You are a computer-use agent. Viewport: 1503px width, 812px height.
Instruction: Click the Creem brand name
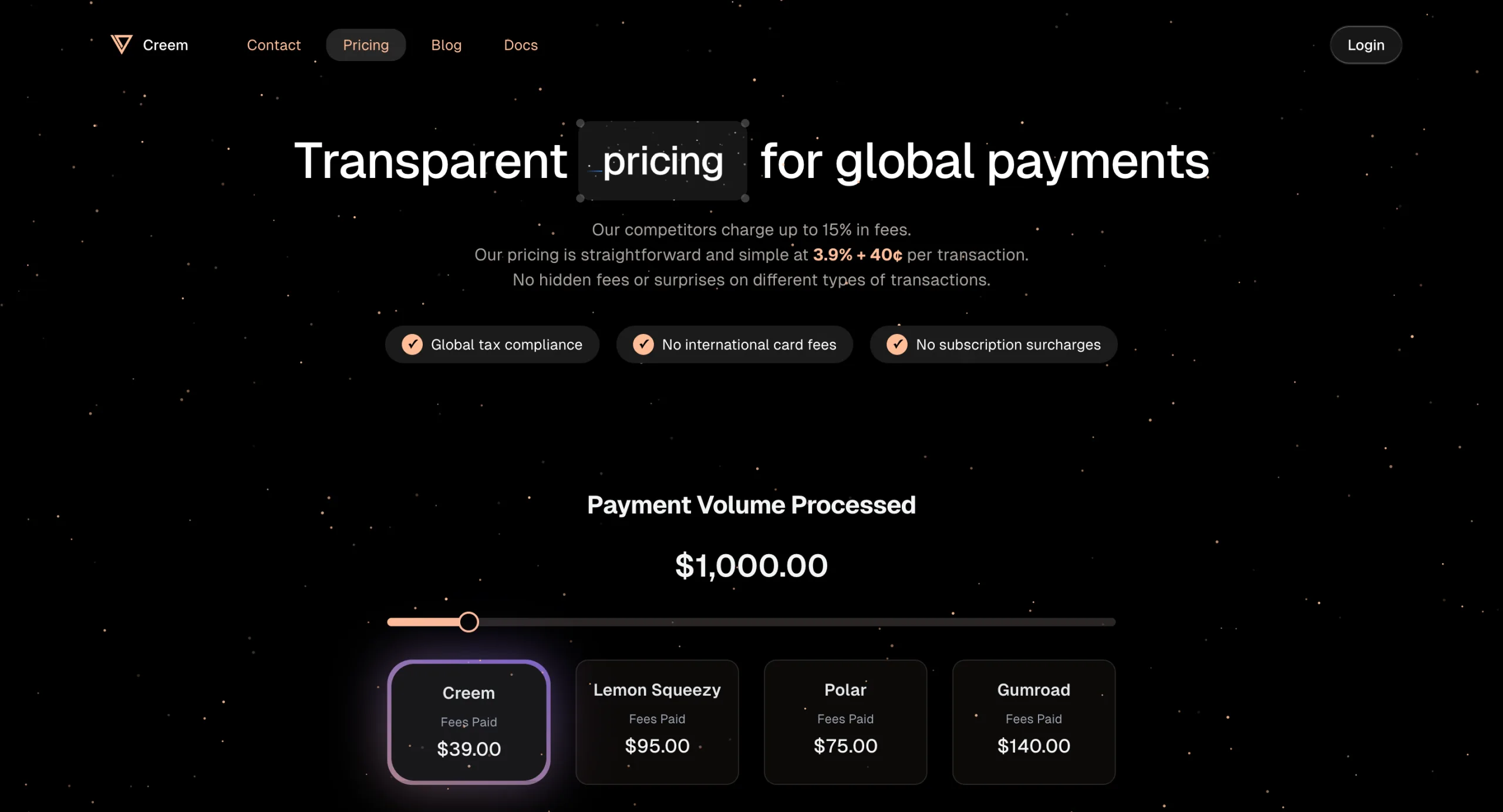(x=166, y=45)
